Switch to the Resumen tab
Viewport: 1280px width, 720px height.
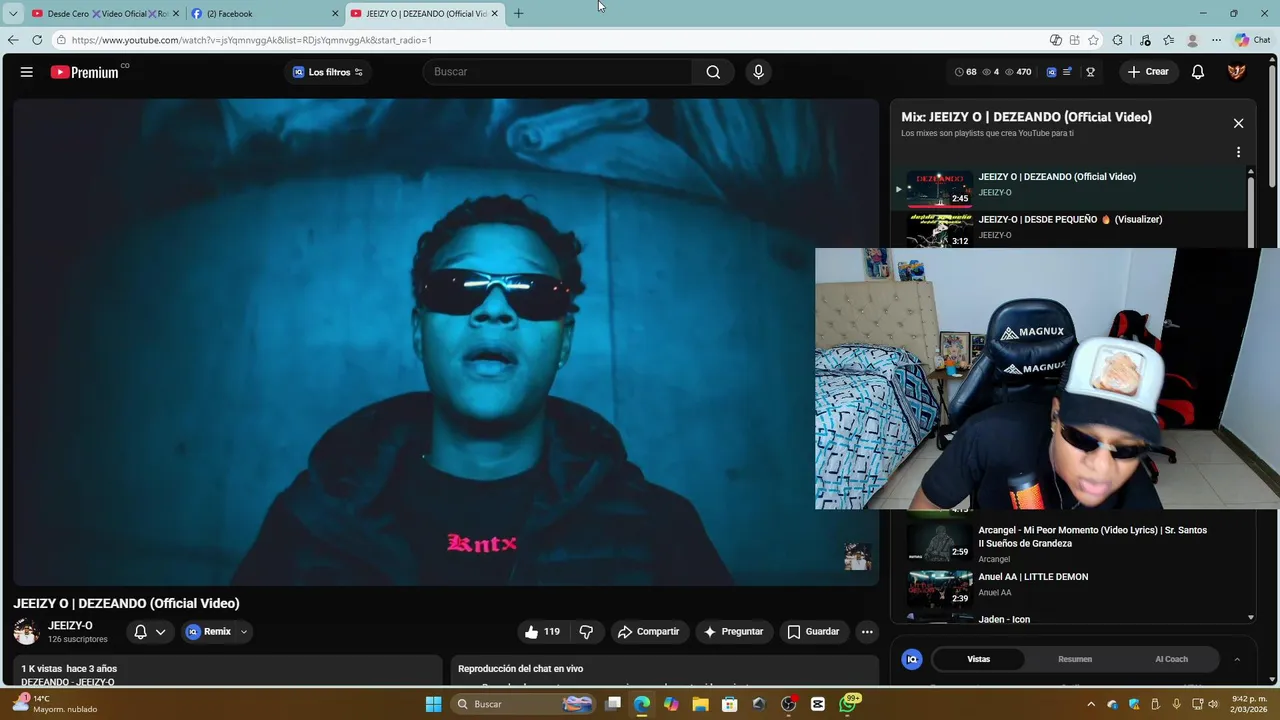tap(1075, 659)
